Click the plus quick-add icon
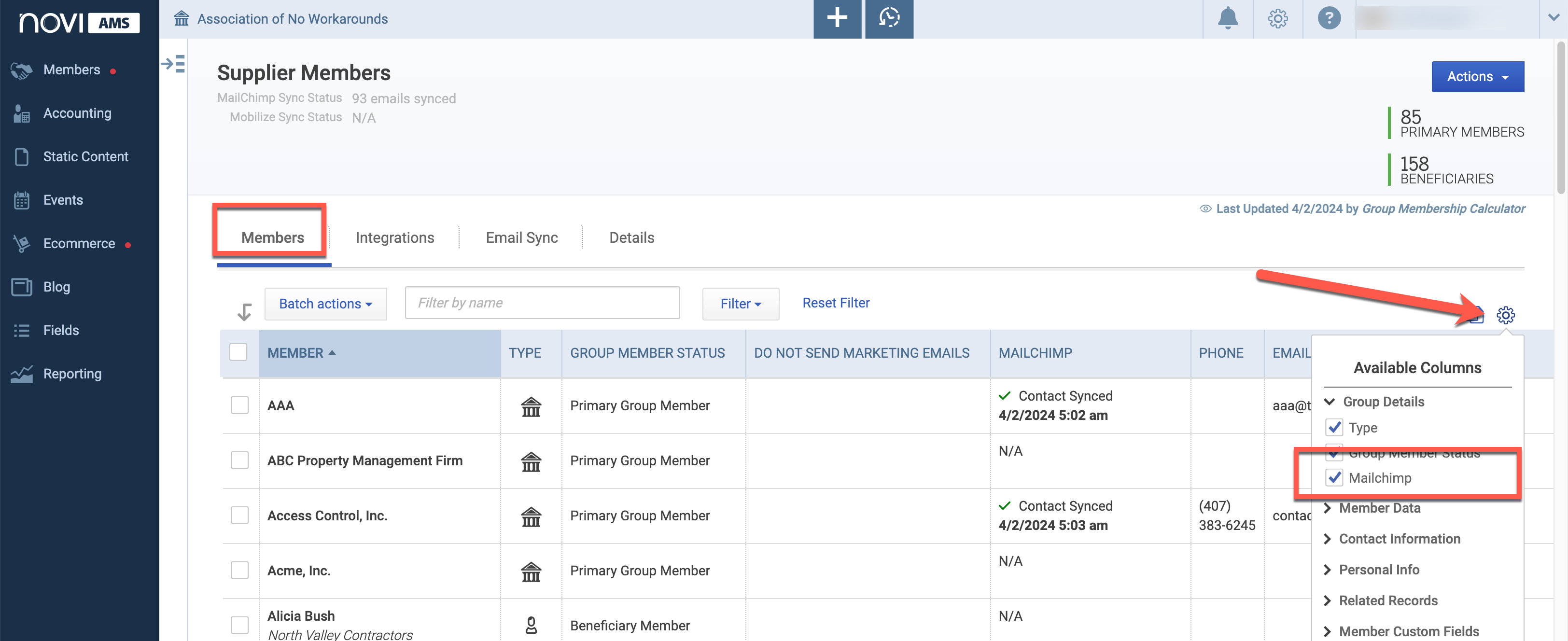The width and height of the screenshot is (1568, 641). (837, 18)
